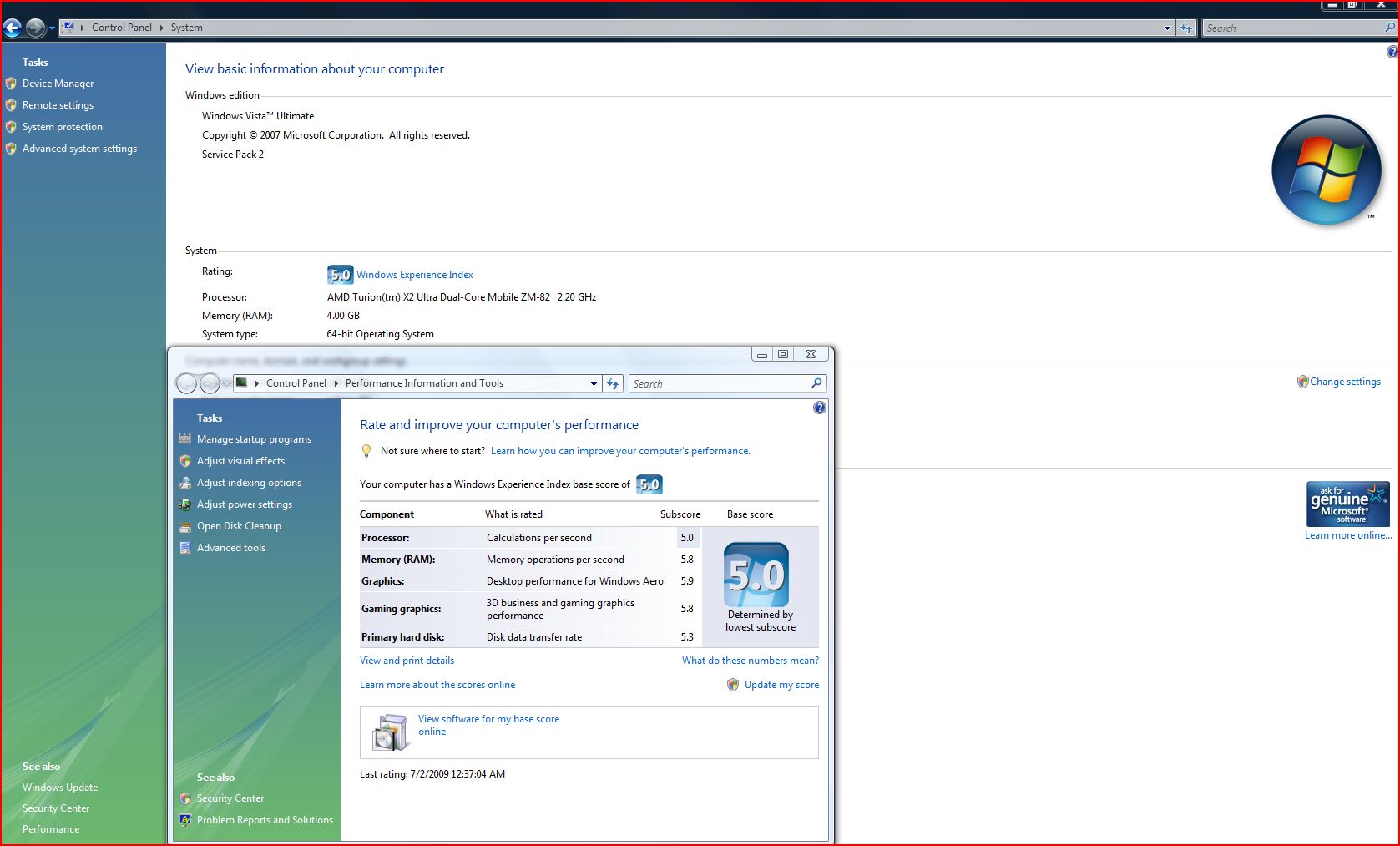Open Problem Reports and Solutions
This screenshot has height=846, width=1400.
click(265, 820)
